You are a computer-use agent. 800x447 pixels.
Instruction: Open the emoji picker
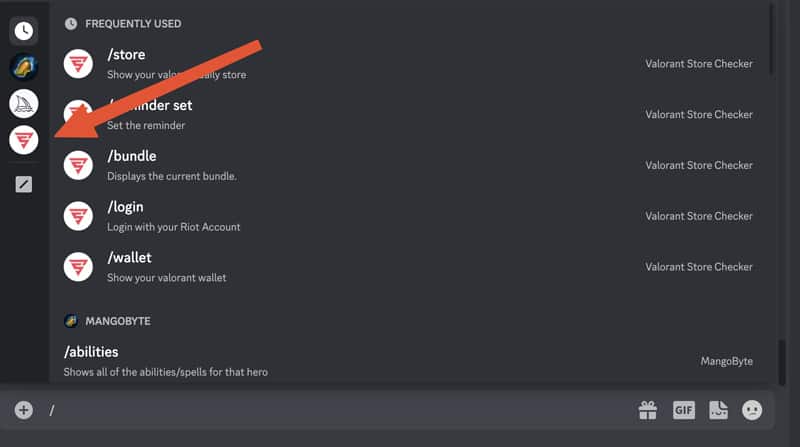click(x=752, y=410)
